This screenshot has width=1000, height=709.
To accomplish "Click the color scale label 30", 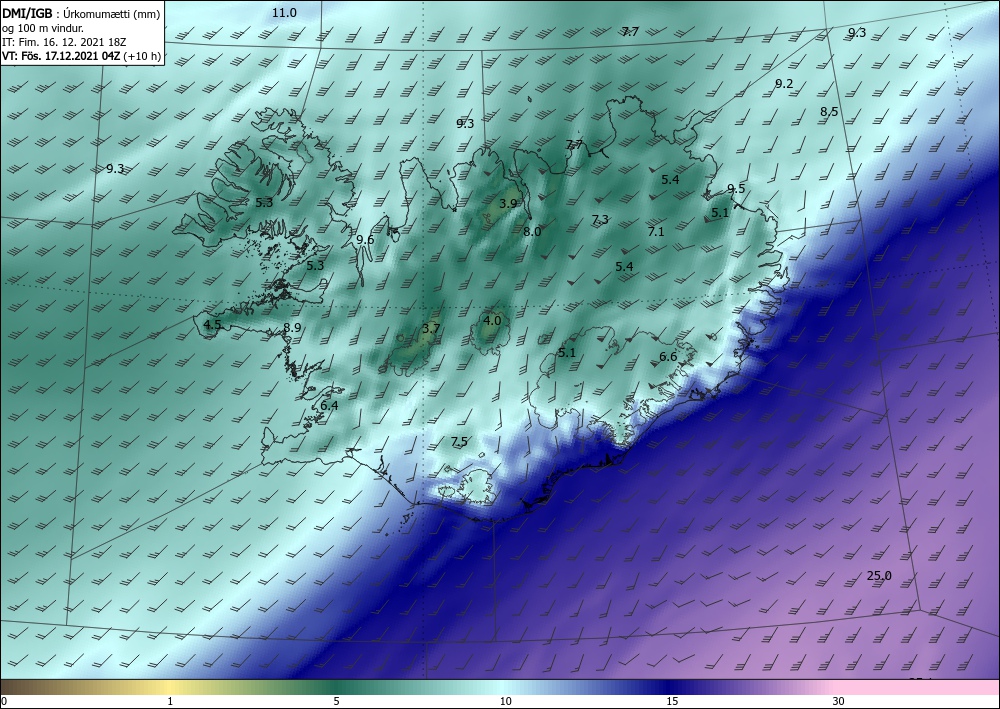I will tap(838, 702).
